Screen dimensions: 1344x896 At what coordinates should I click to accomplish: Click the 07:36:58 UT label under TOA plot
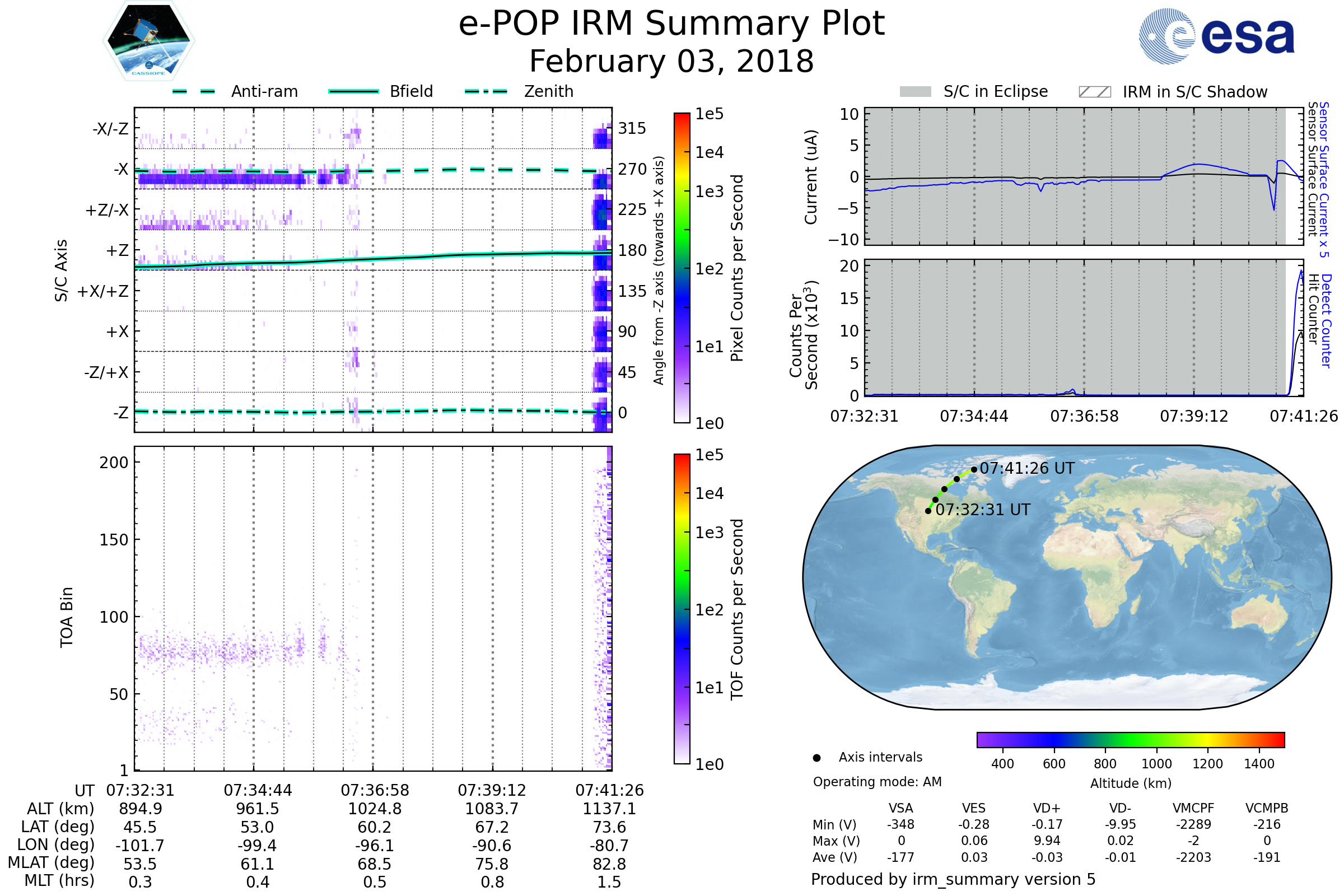pos(375,790)
